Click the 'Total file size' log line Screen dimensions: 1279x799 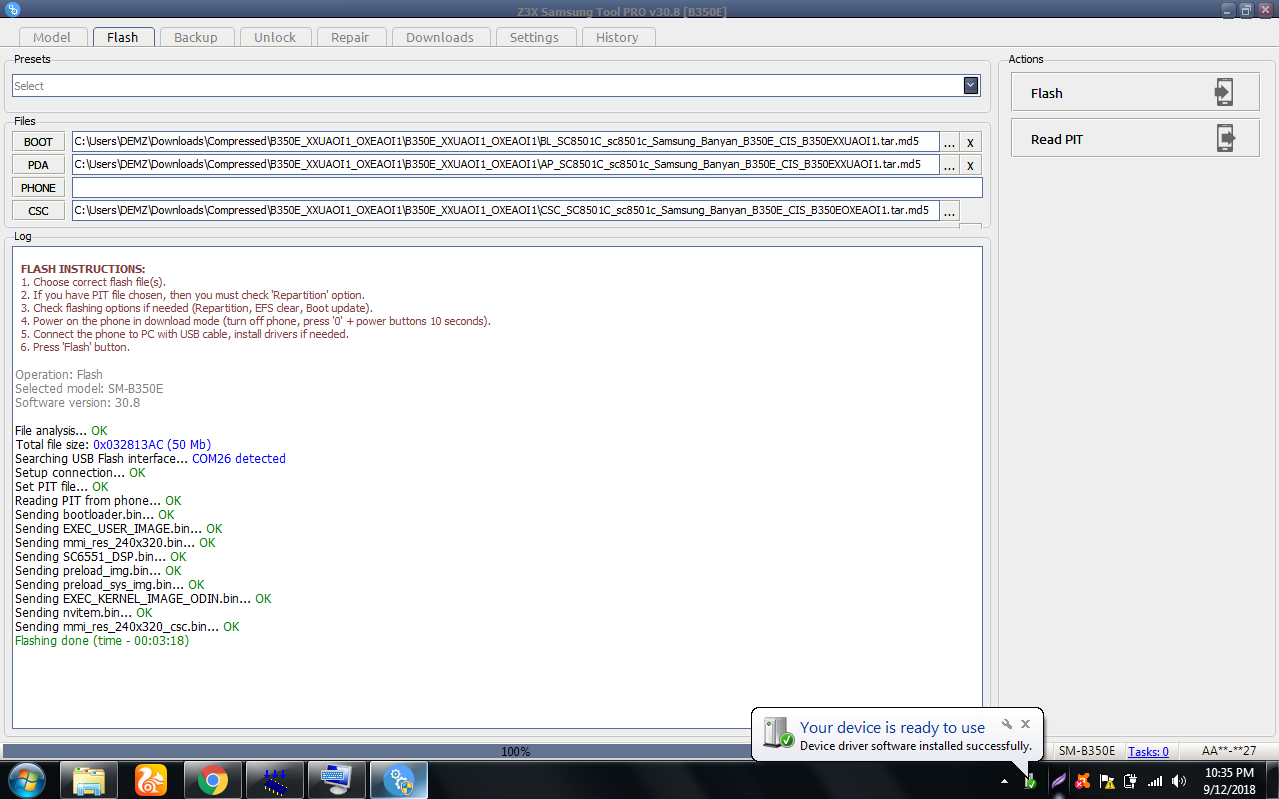point(113,445)
